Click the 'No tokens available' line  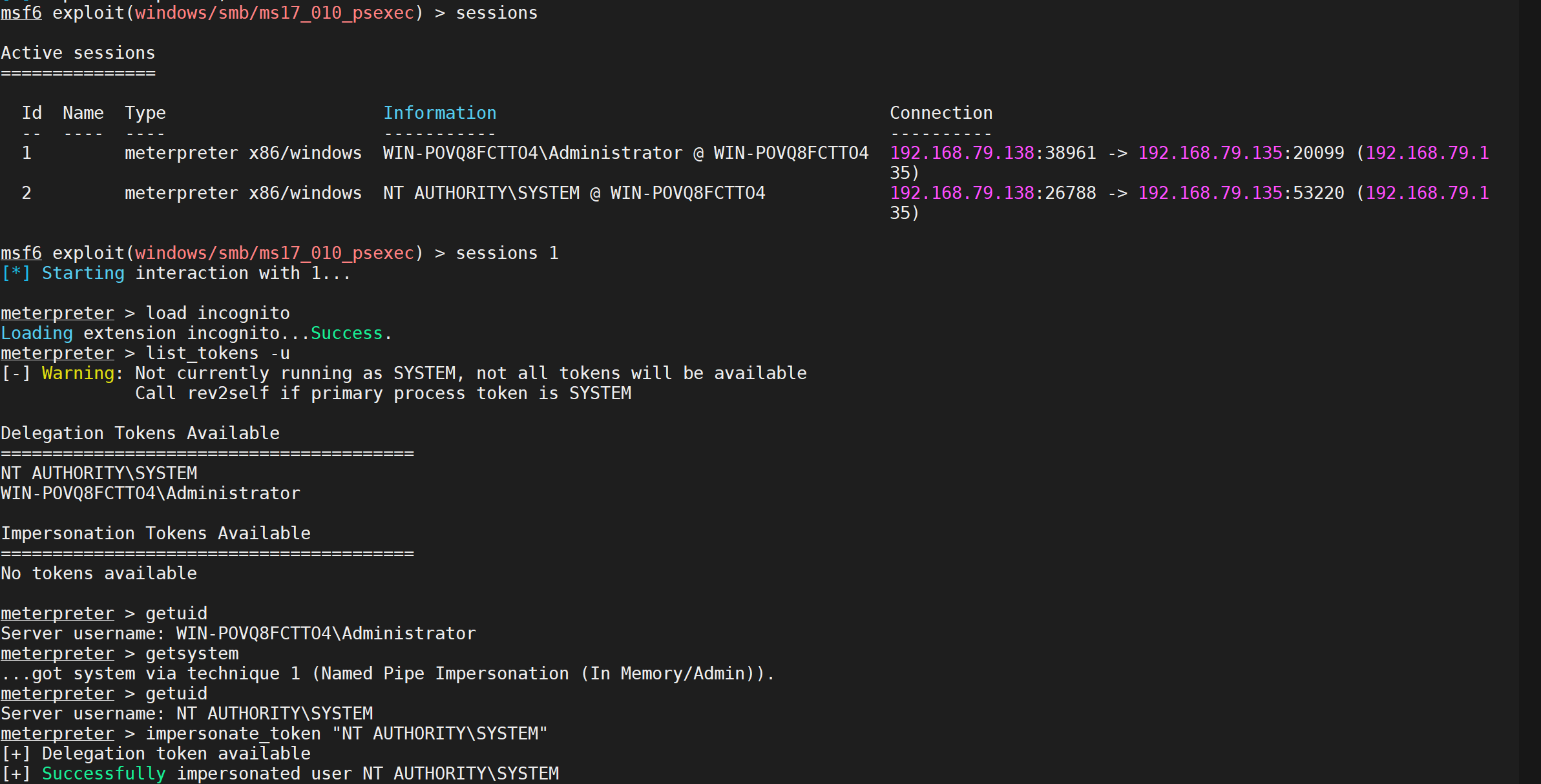pyautogui.click(x=98, y=573)
